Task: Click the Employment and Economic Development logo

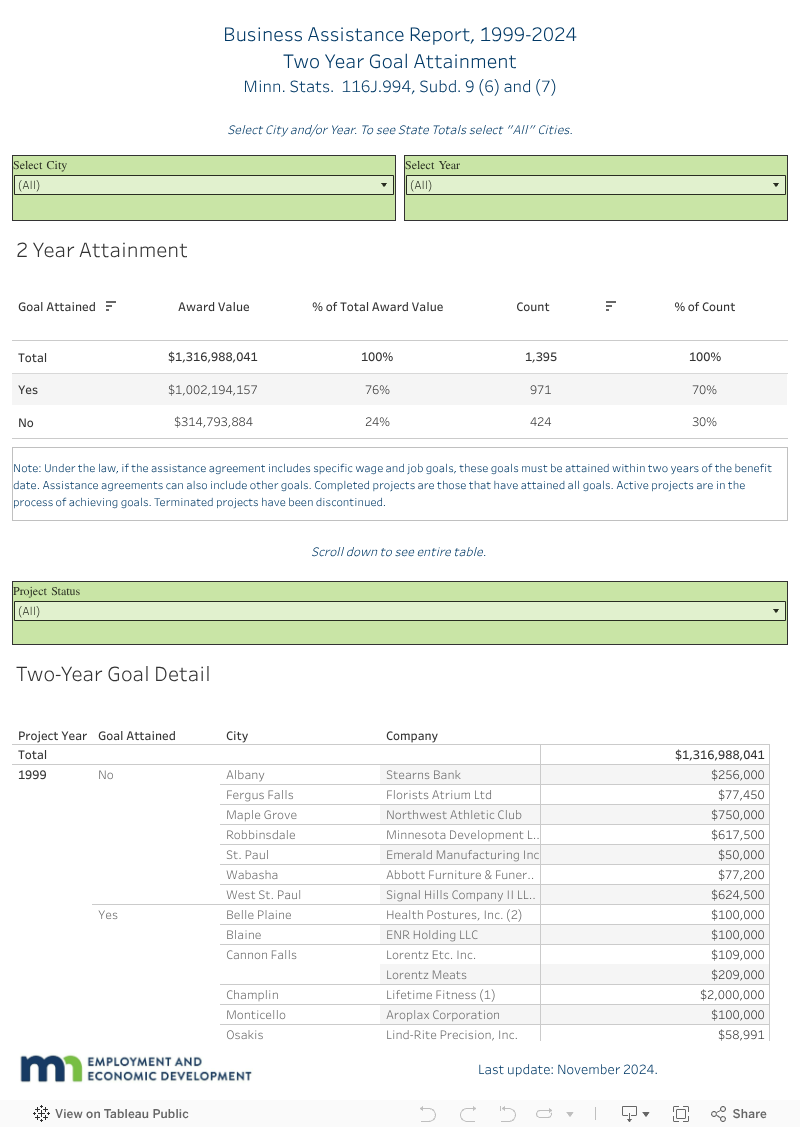Action: pyautogui.click(x=136, y=1068)
